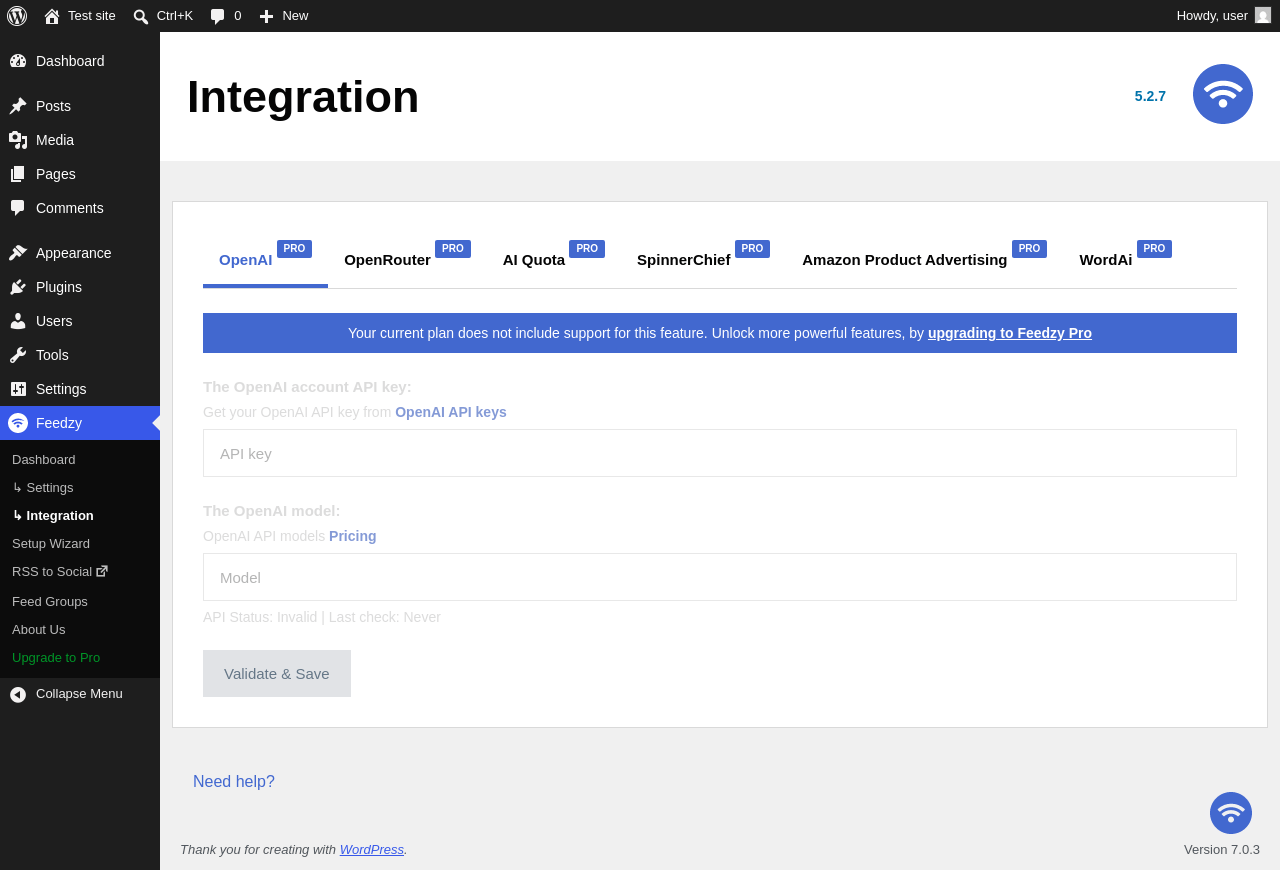Open the Appearance menu label
1280x870 pixels.
tap(74, 253)
